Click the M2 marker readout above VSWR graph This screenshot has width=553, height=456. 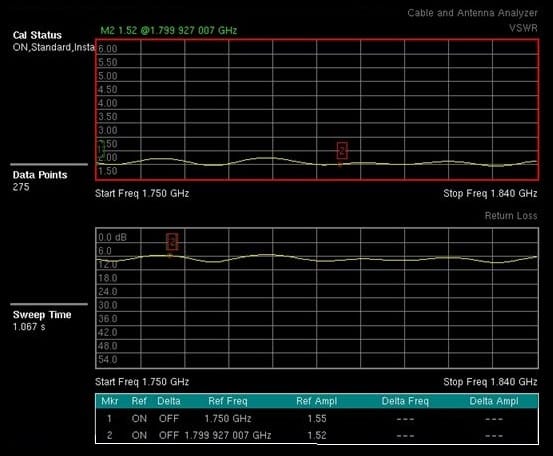pos(169,30)
